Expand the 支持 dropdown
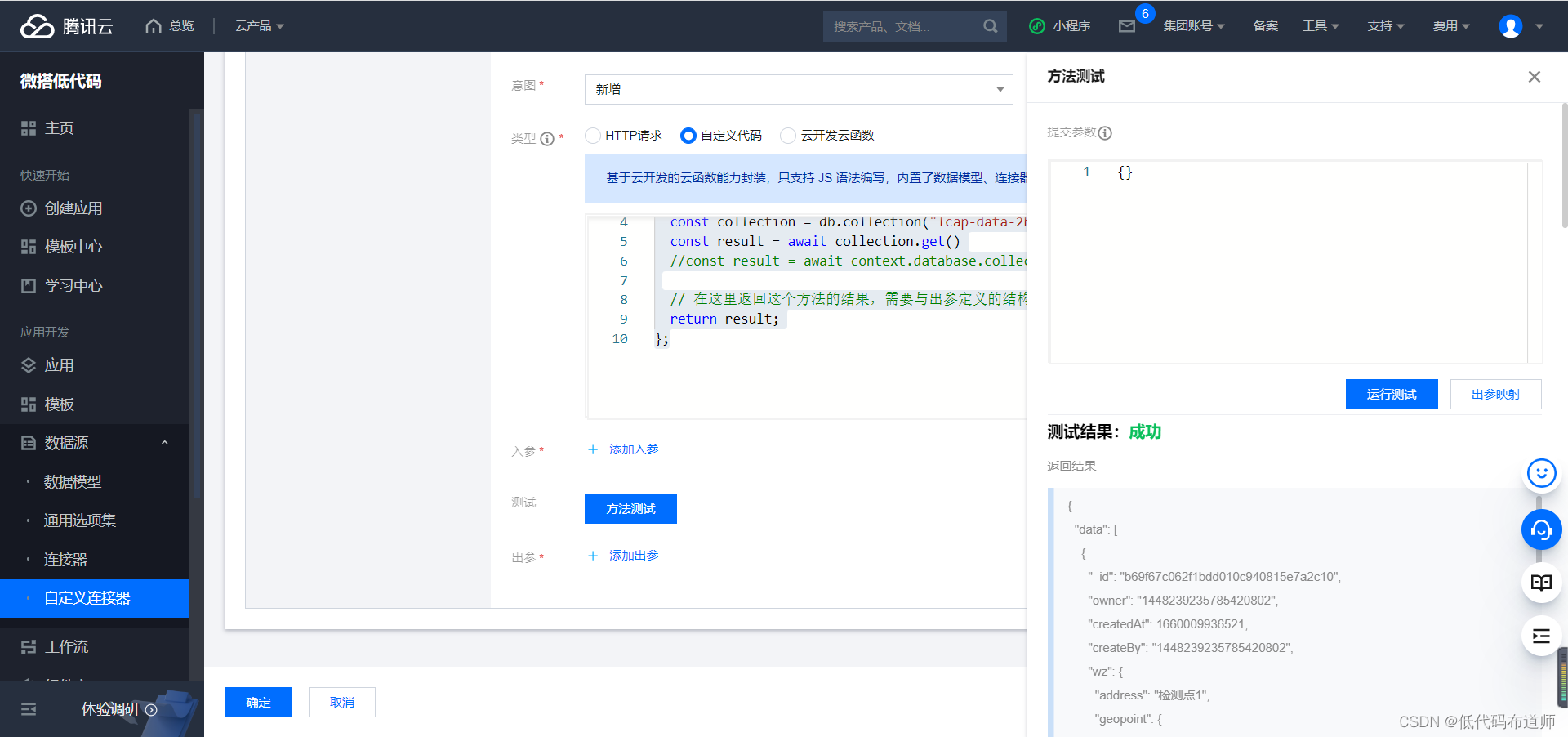The height and width of the screenshot is (737, 1568). click(x=1386, y=26)
